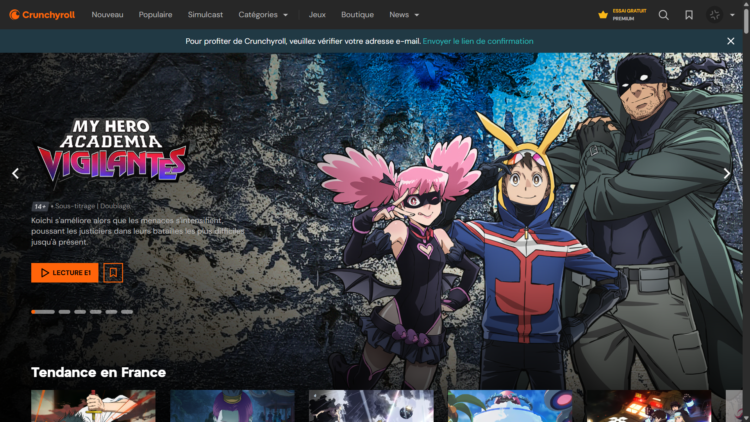Jump to the sixth carousel slide dot
The width and height of the screenshot is (750, 422).
click(x=127, y=312)
